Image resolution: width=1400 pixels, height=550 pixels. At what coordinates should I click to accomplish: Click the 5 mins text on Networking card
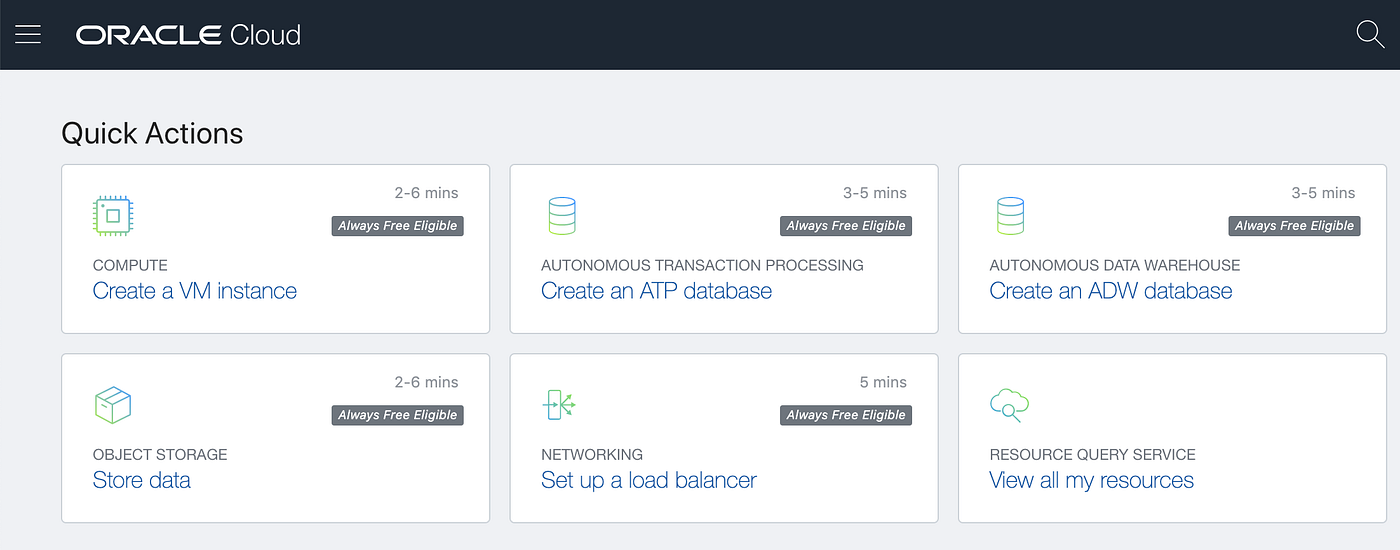(883, 382)
